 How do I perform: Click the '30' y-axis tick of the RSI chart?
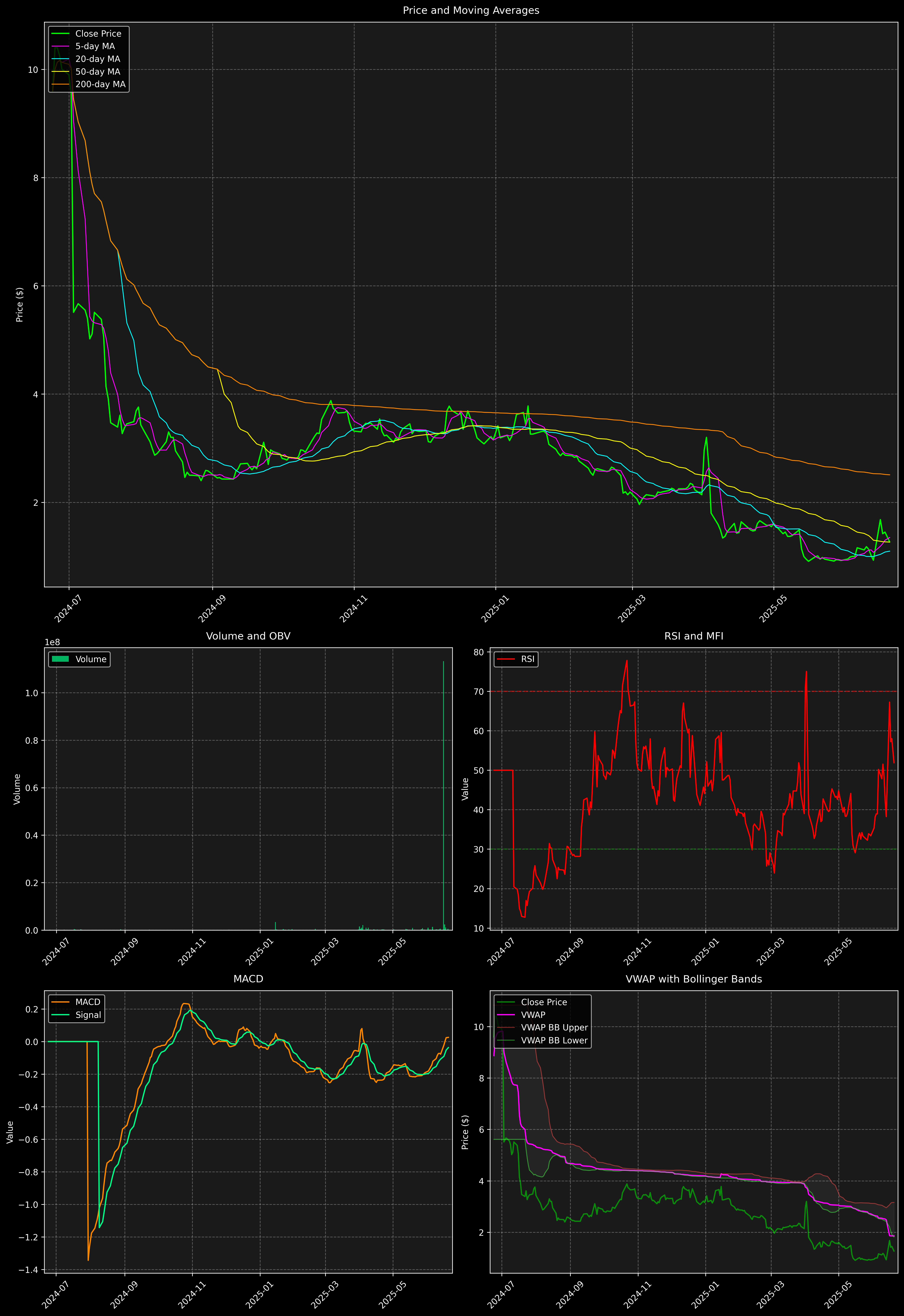click(x=479, y=849)
